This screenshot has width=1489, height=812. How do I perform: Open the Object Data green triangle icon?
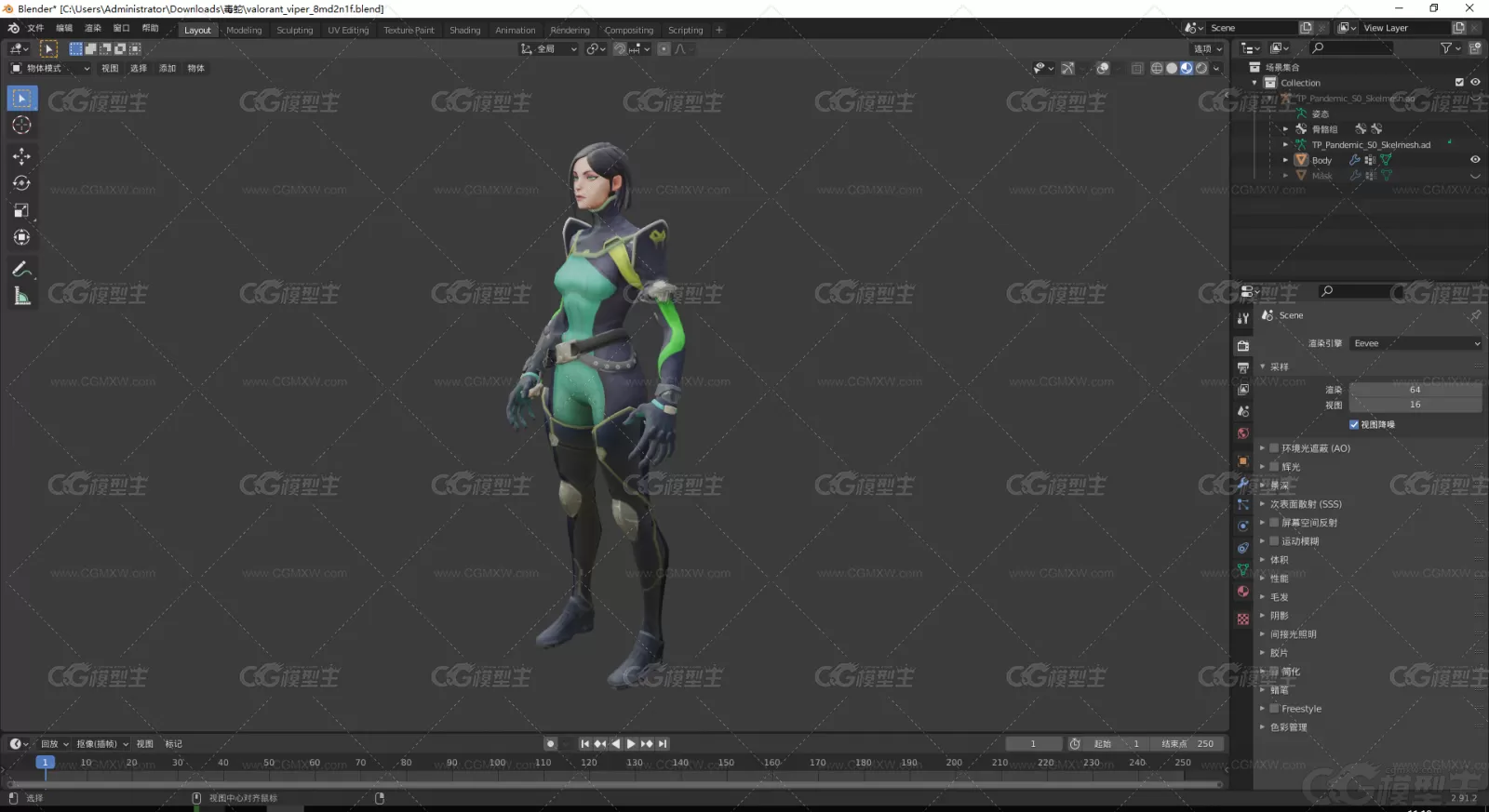click(1243, 569)
